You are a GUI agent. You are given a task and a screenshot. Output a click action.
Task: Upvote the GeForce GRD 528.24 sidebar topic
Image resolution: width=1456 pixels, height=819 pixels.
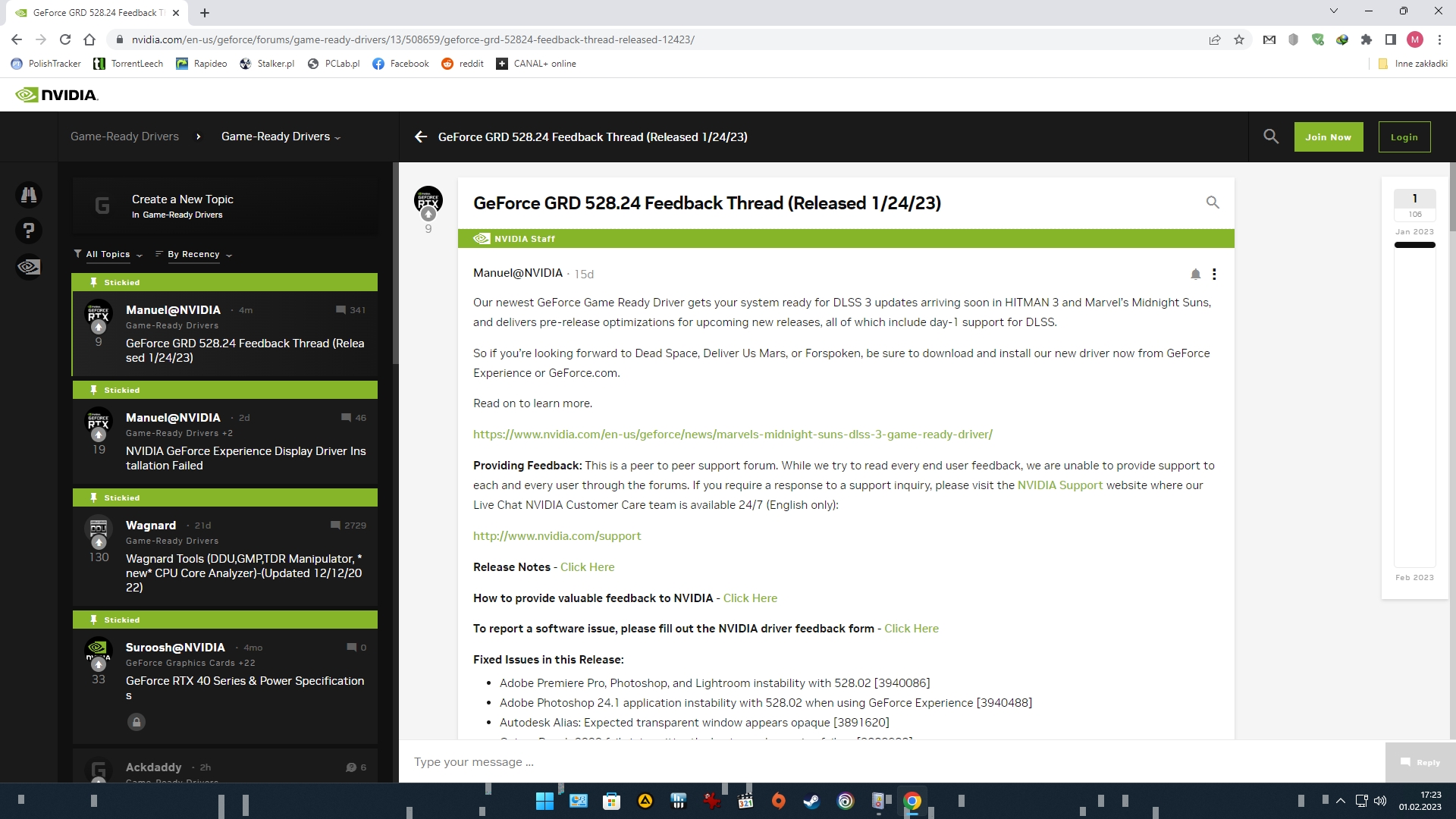99,328
